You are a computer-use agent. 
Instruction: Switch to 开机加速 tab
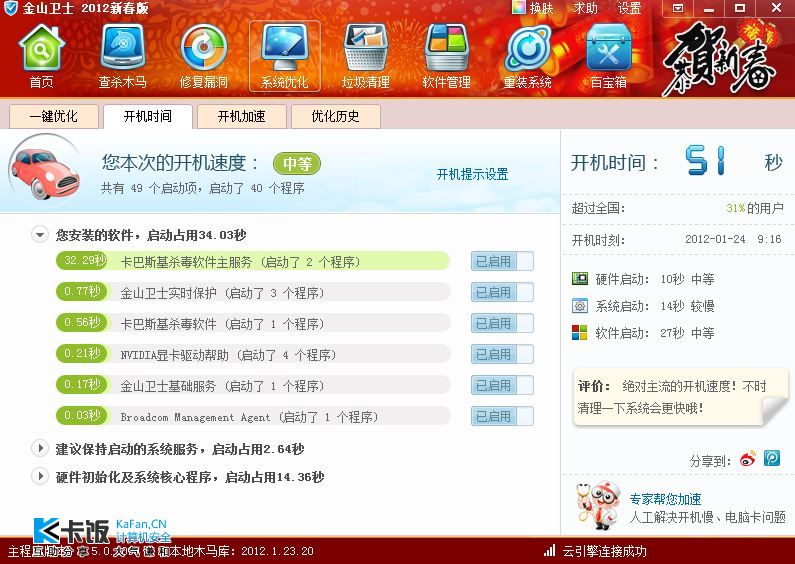pos(241,117)
